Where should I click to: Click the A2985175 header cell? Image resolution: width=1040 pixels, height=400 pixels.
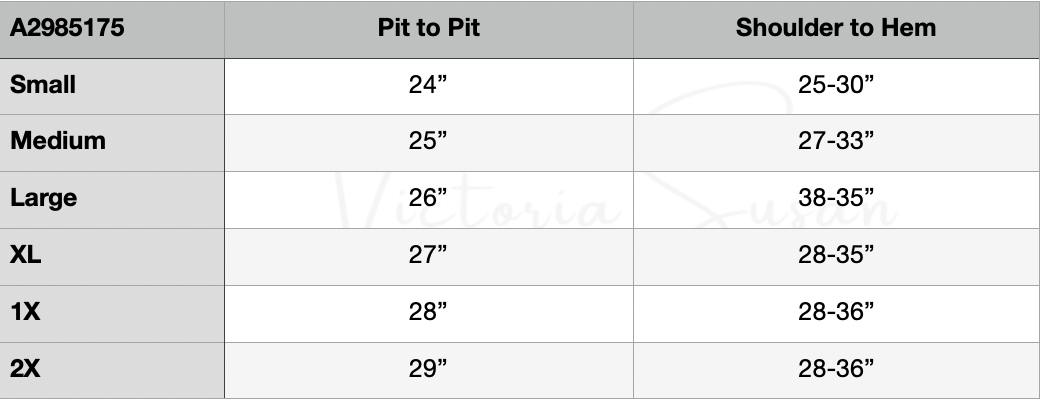tap(67, 28)
